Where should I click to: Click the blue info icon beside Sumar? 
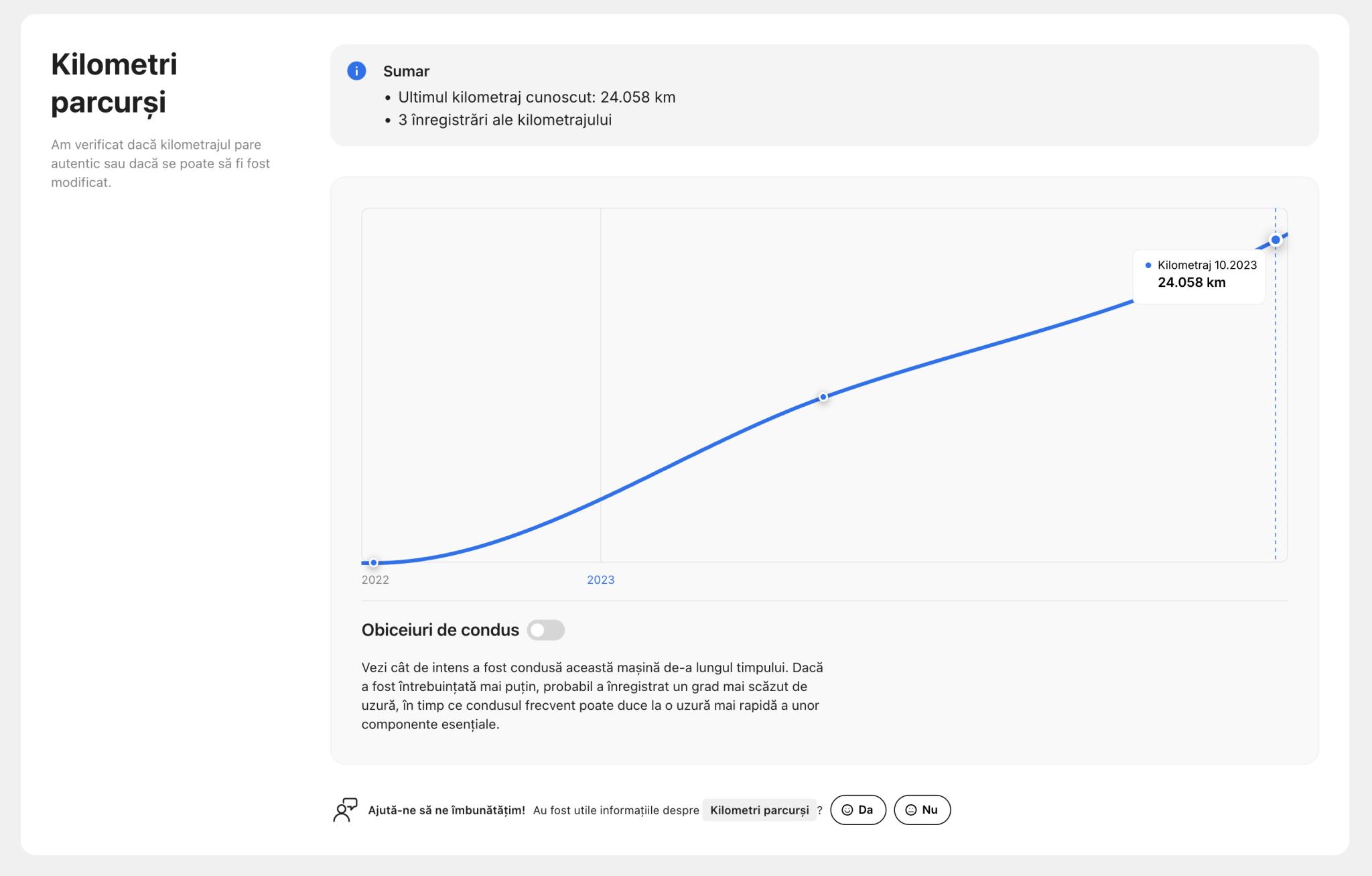coord(356,71)
